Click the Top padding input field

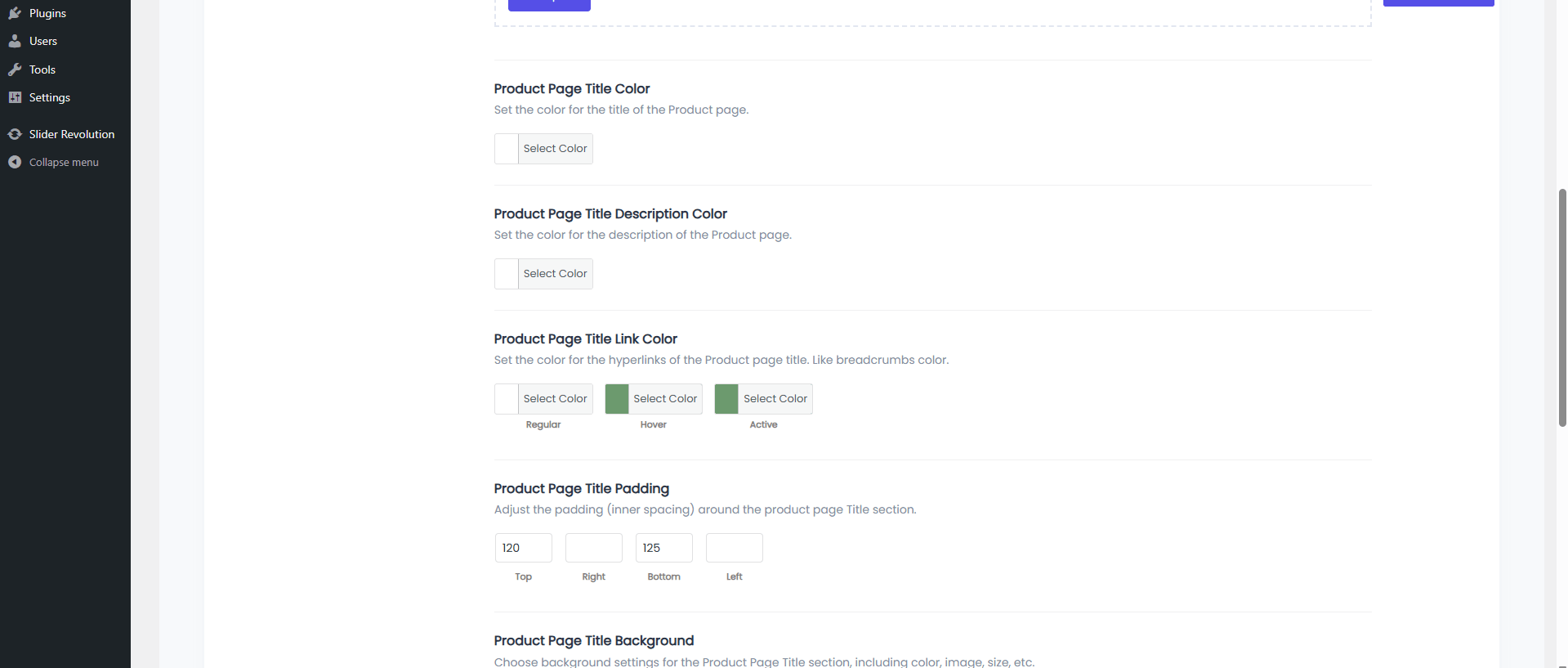[524, 548]
